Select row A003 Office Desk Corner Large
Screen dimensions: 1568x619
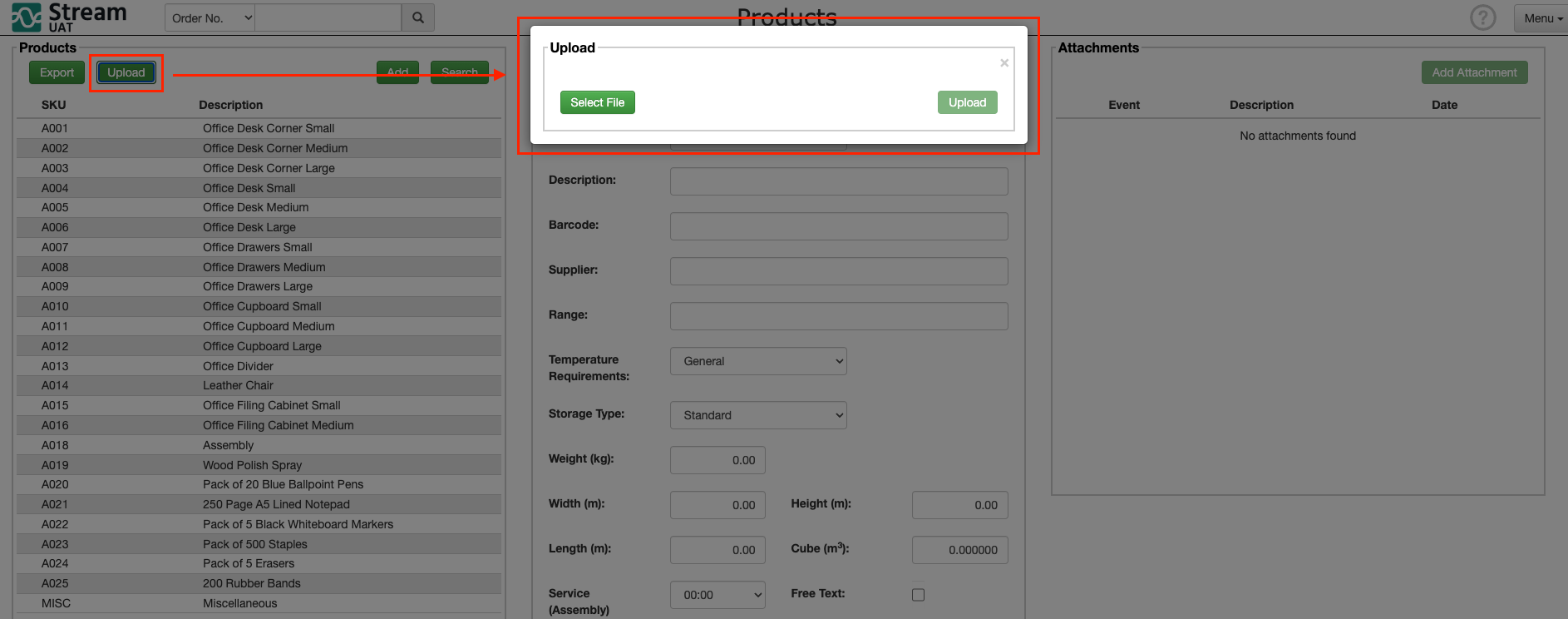tap(259, 168)
